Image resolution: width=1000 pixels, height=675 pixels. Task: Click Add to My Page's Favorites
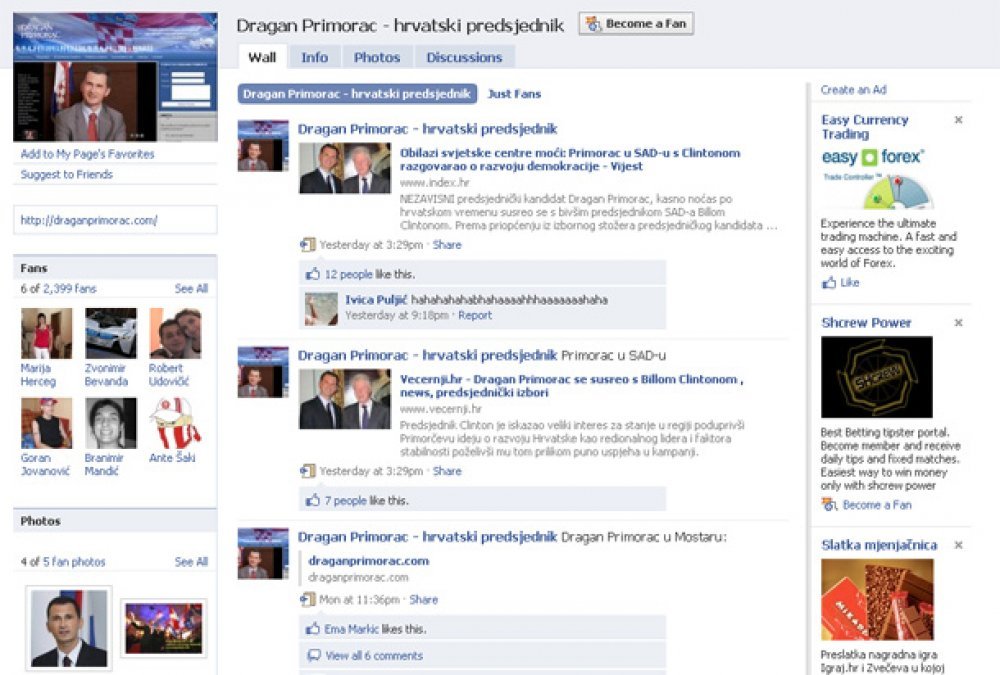pos(87,154)
